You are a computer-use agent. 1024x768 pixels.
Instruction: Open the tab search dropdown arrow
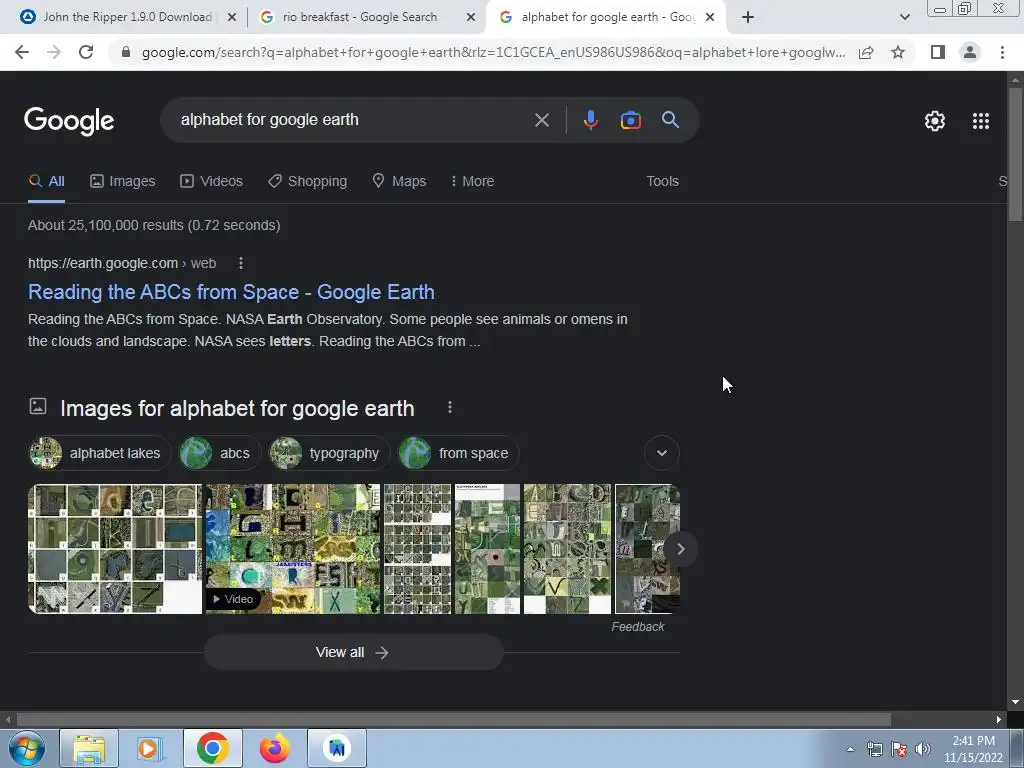point(904,17)
